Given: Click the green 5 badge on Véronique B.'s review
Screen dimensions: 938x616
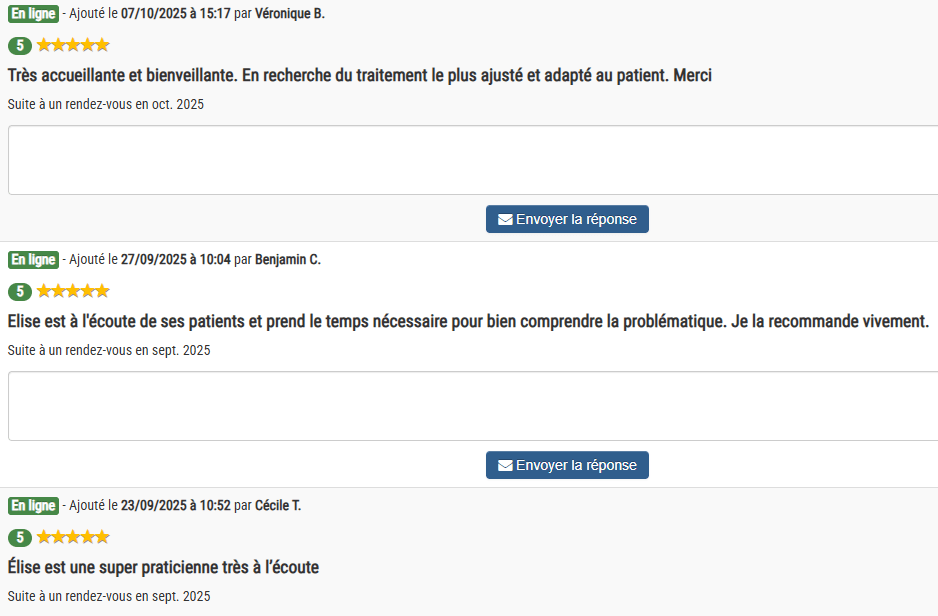Looking at the screenshot, I should click(19, 45).
